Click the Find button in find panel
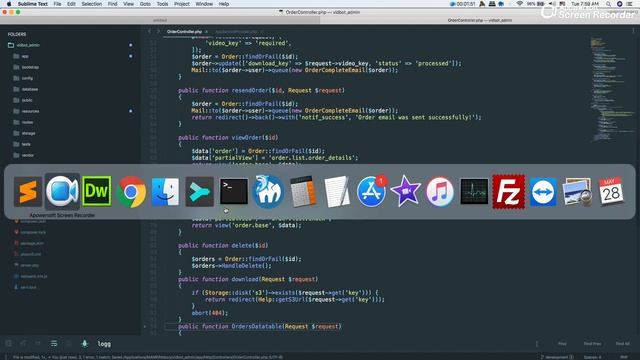The width and height of the screenshot is (640, 360). pyautogui.click(x=562, y=344)
